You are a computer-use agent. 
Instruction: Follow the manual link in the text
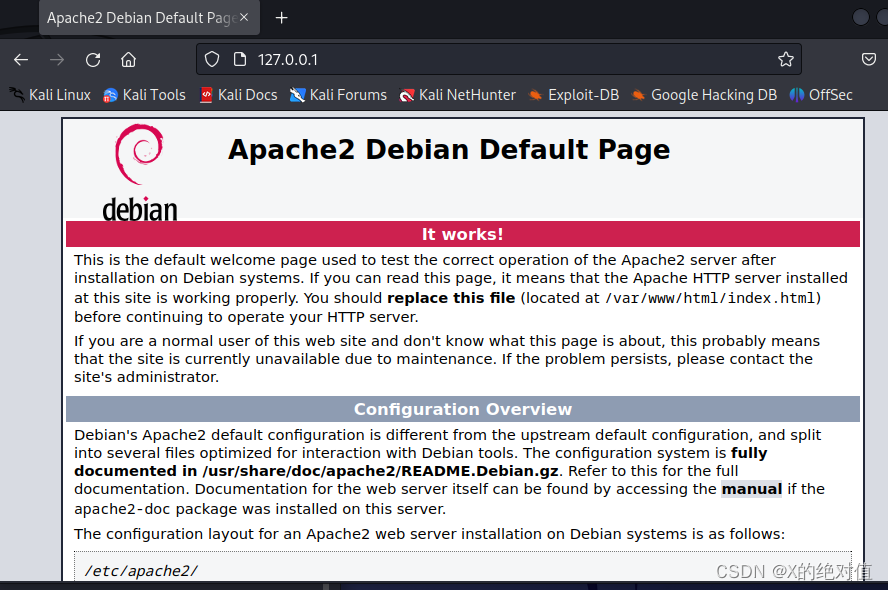[x=752, y=489]
